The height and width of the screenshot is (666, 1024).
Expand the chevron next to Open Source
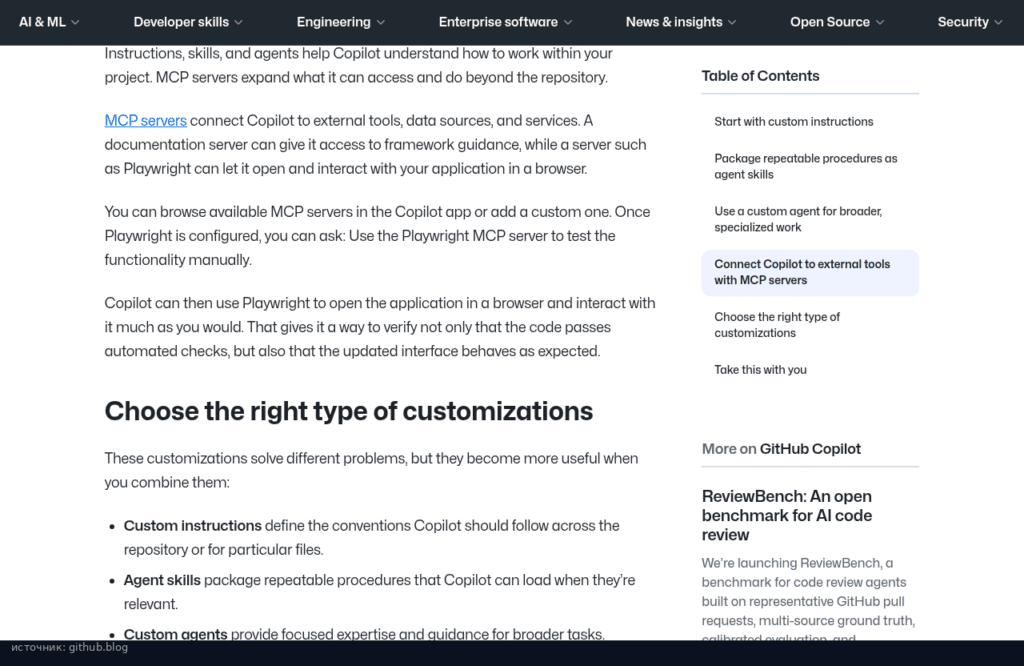pyautogui.click(x=880, y=23)
